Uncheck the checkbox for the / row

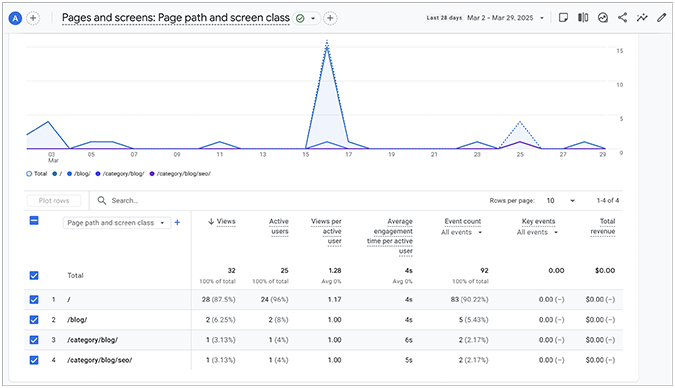pyautogui.click(x=34, y=300)
